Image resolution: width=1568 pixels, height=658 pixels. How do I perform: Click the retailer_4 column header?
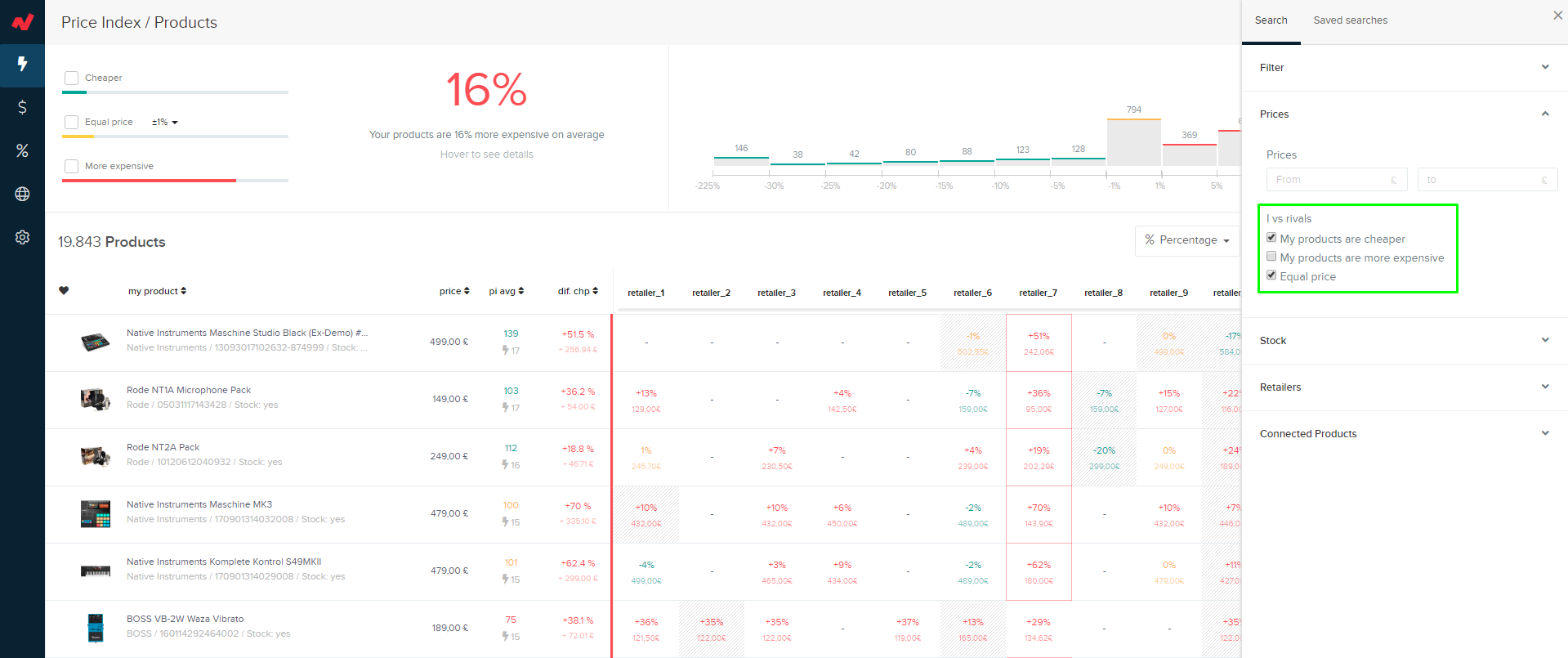(842, 293)
